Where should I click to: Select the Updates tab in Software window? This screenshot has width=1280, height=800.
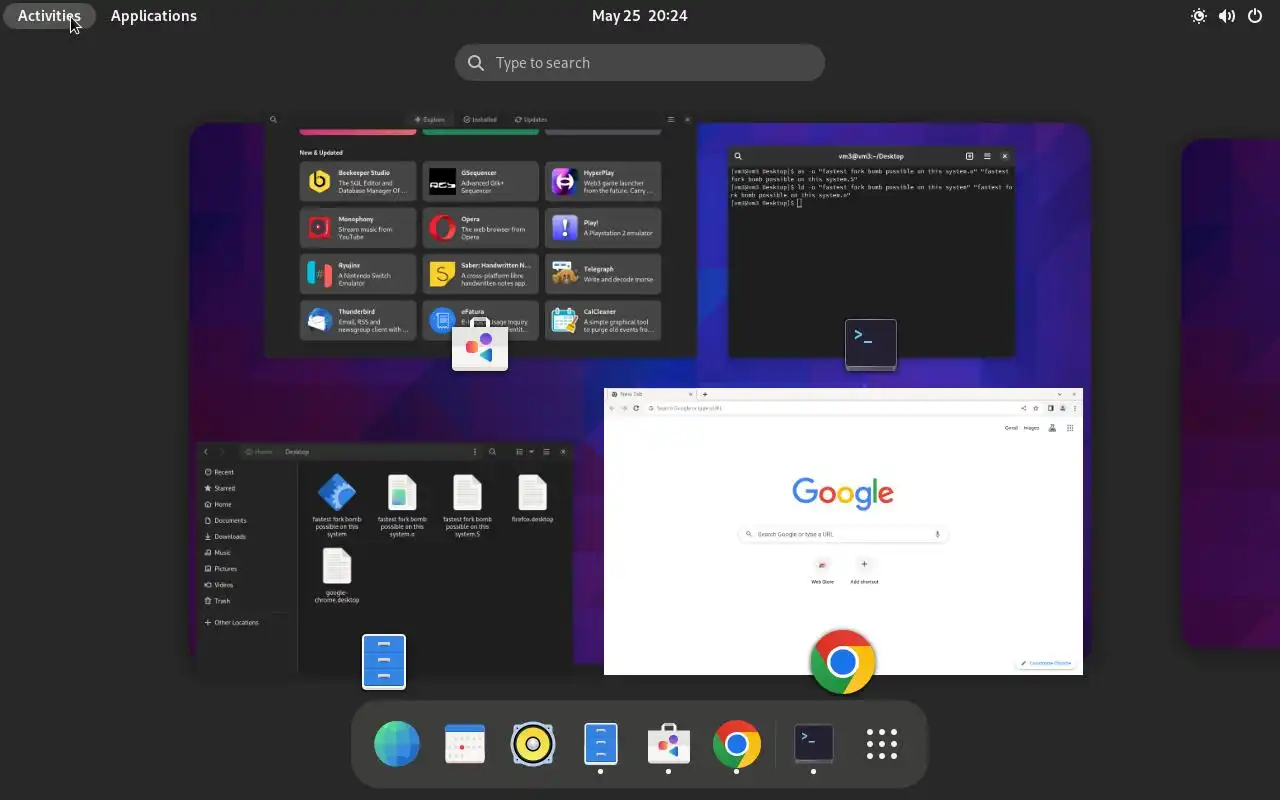[531, 119]
